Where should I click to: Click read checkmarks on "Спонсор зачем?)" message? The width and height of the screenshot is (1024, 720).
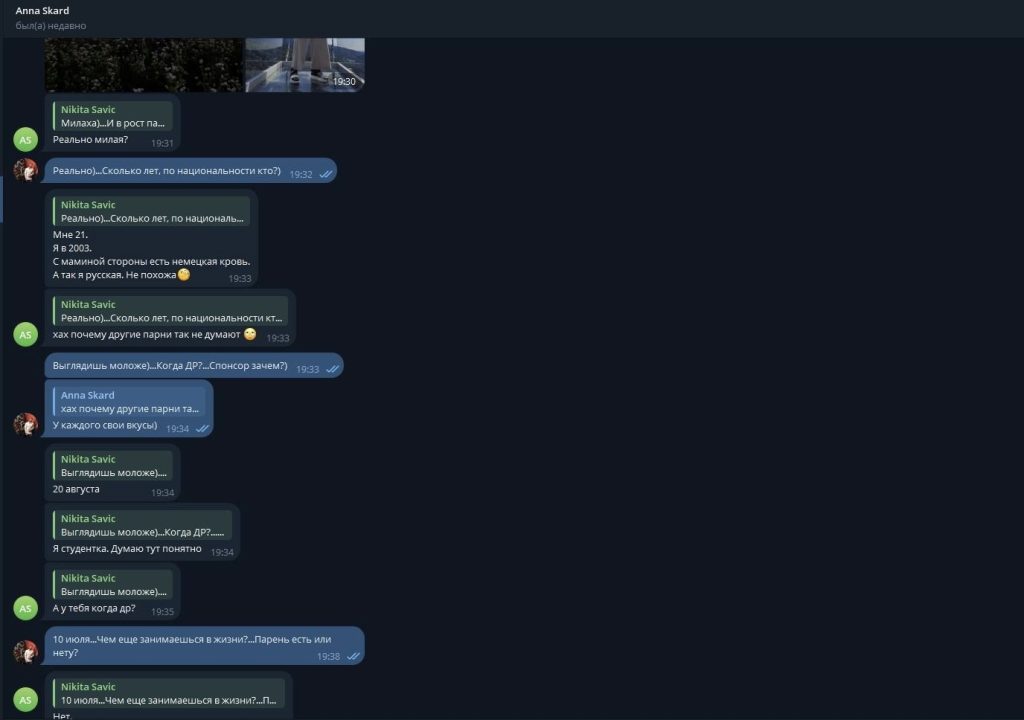coord(333,369)
